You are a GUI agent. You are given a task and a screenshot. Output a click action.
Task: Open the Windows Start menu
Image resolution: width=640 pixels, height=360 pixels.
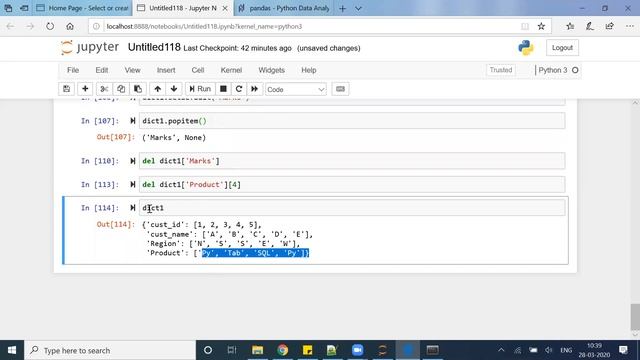click(12, 350)
